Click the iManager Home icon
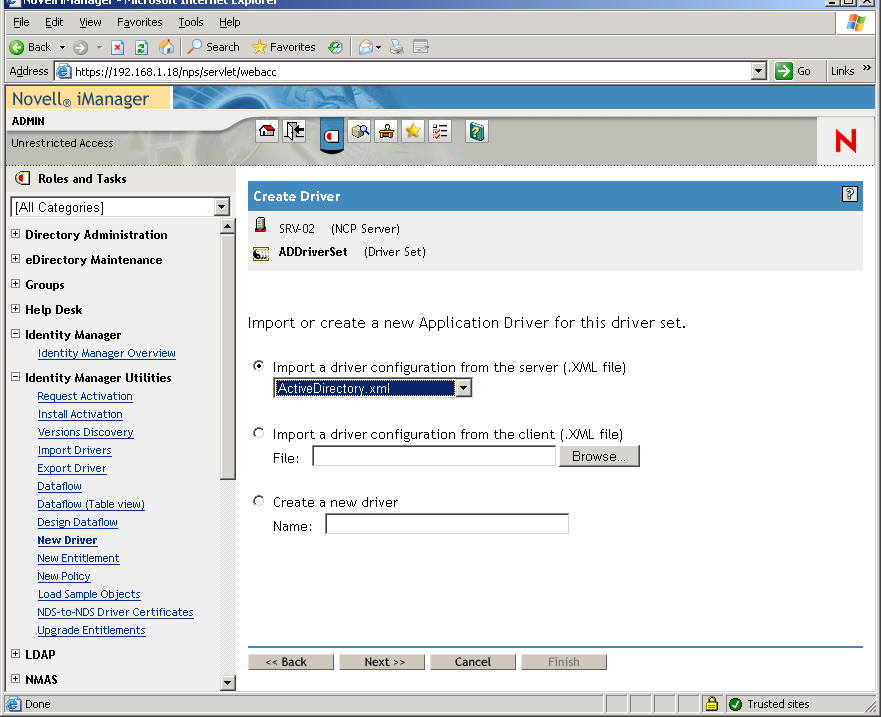Image resolution: width=881 pixels, height=717 pixels. [x=266, y=131]
